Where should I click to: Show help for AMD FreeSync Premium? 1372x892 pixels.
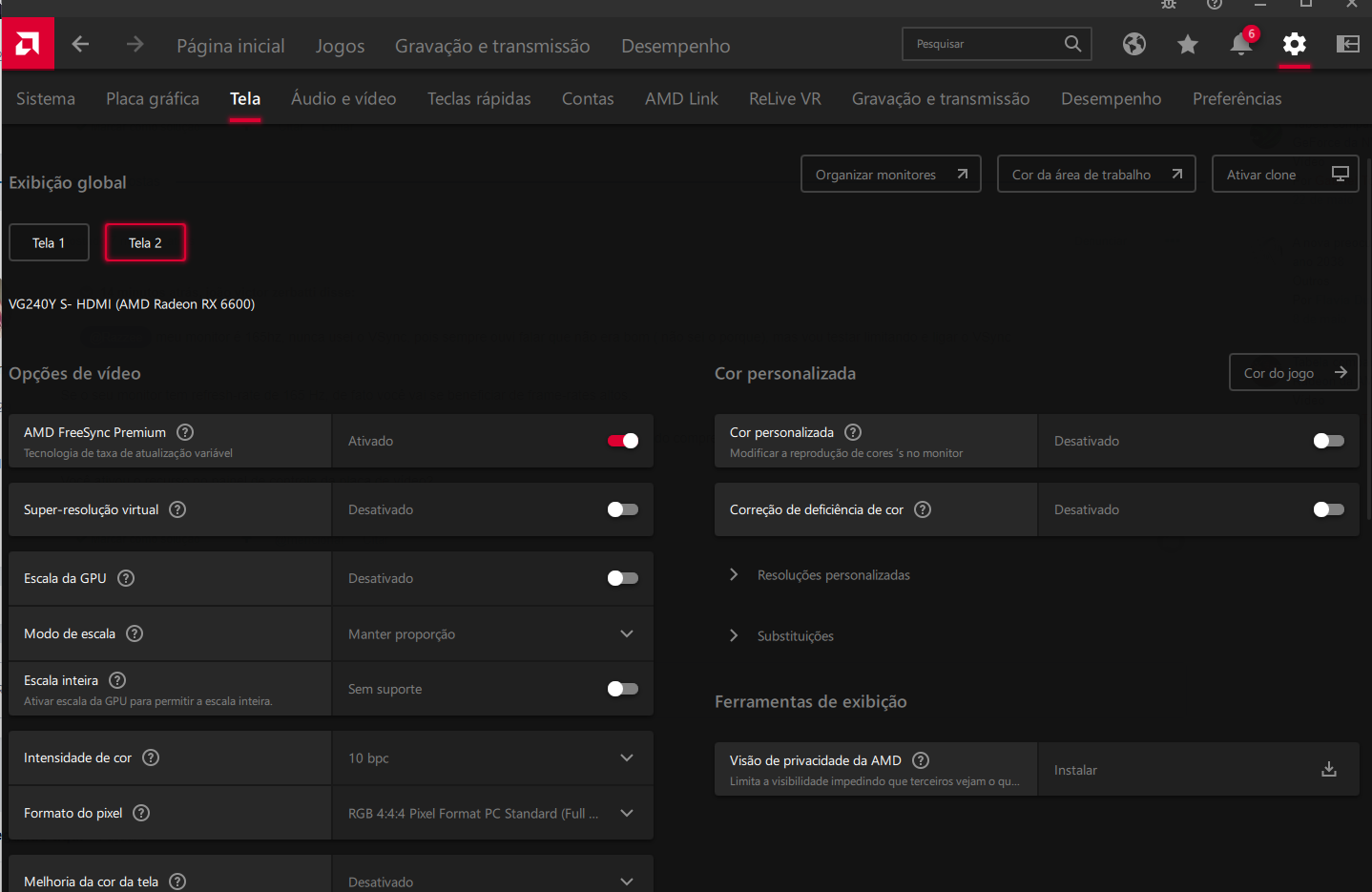[185, 432]
